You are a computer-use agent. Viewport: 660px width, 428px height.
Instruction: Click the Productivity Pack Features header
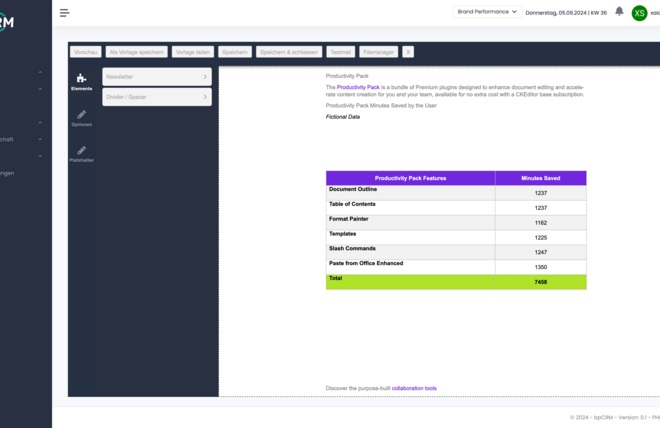pos(410,178)
